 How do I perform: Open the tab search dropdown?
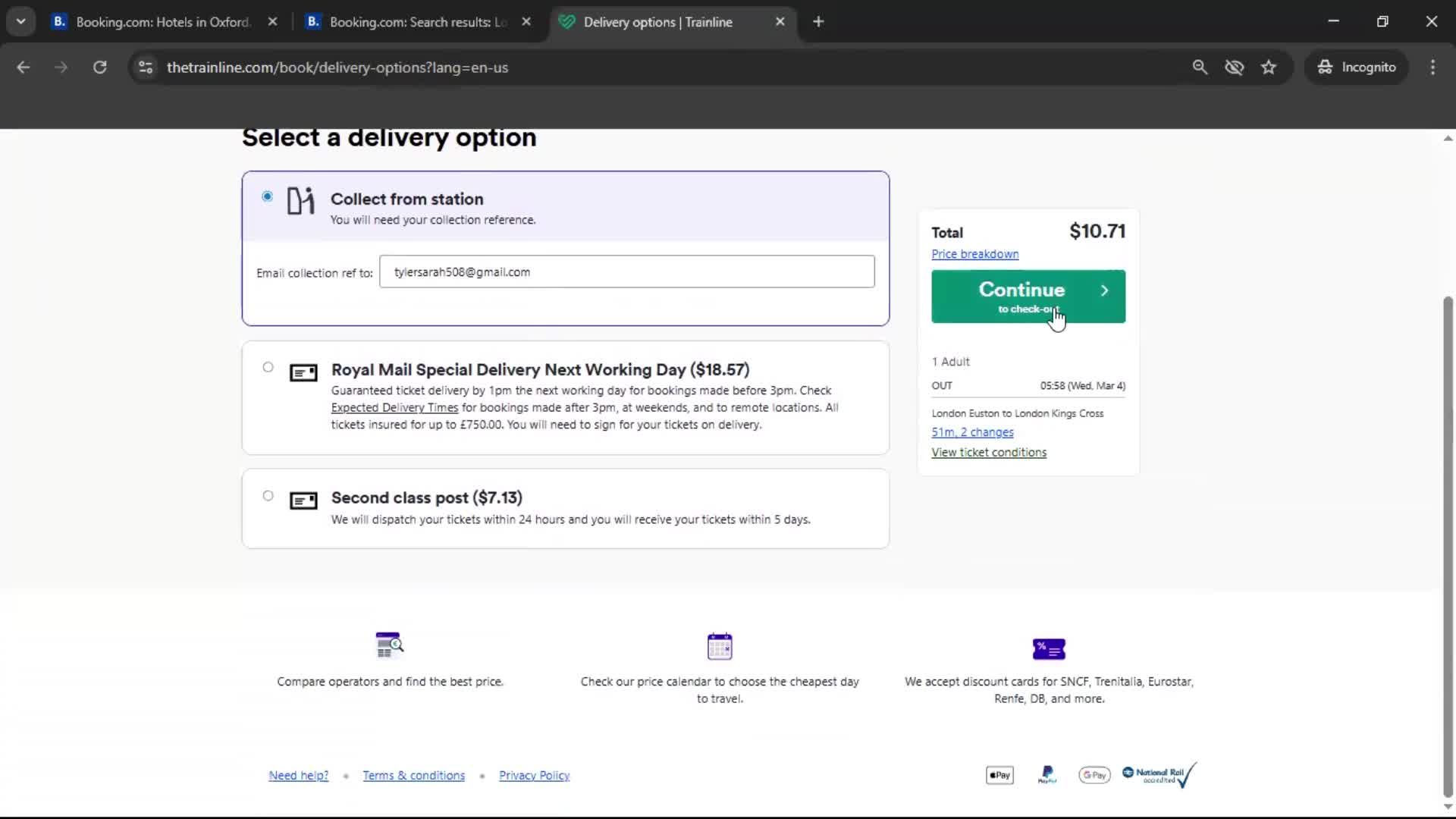(20, 21)
